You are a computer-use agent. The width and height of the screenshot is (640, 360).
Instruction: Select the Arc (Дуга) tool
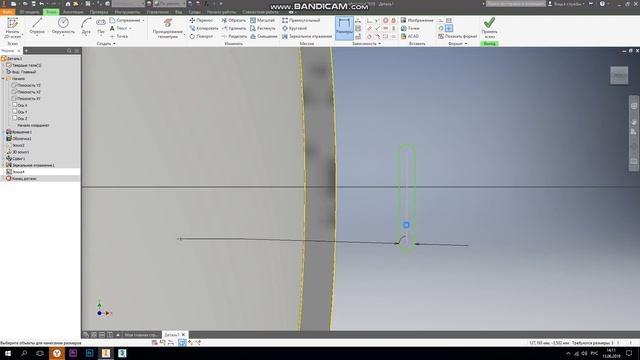tap(86, 26)
